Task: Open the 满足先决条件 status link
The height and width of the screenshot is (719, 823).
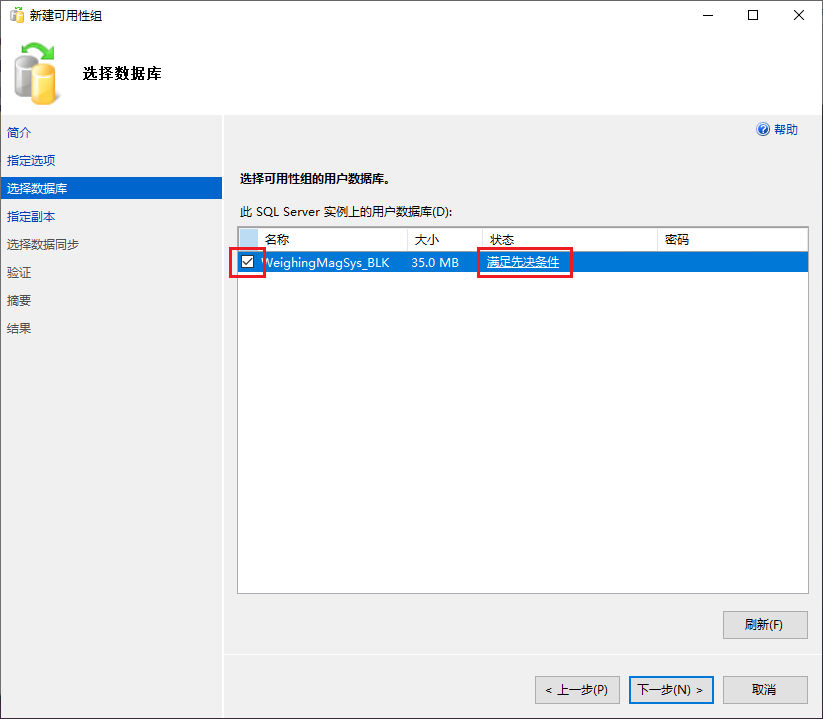Action: pos(523,262)
